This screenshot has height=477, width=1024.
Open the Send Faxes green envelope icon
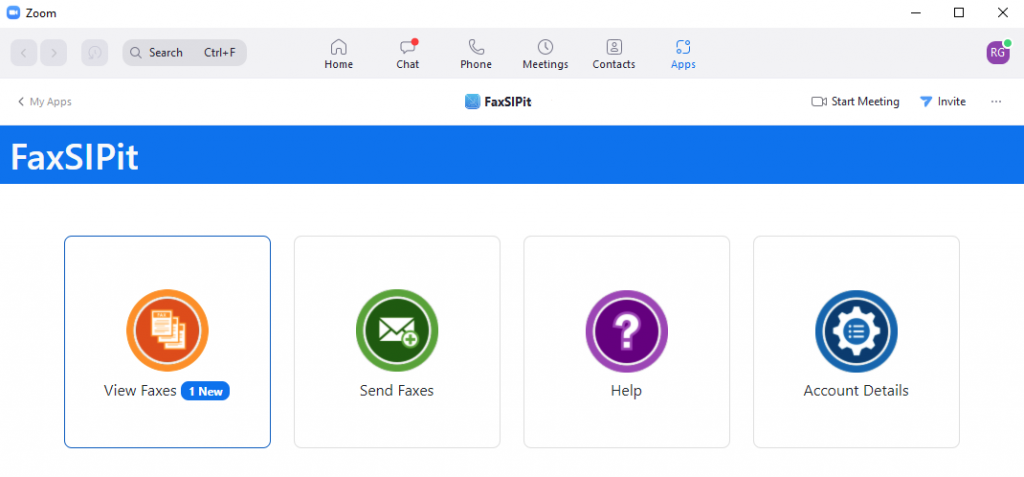tap(397, 331)
